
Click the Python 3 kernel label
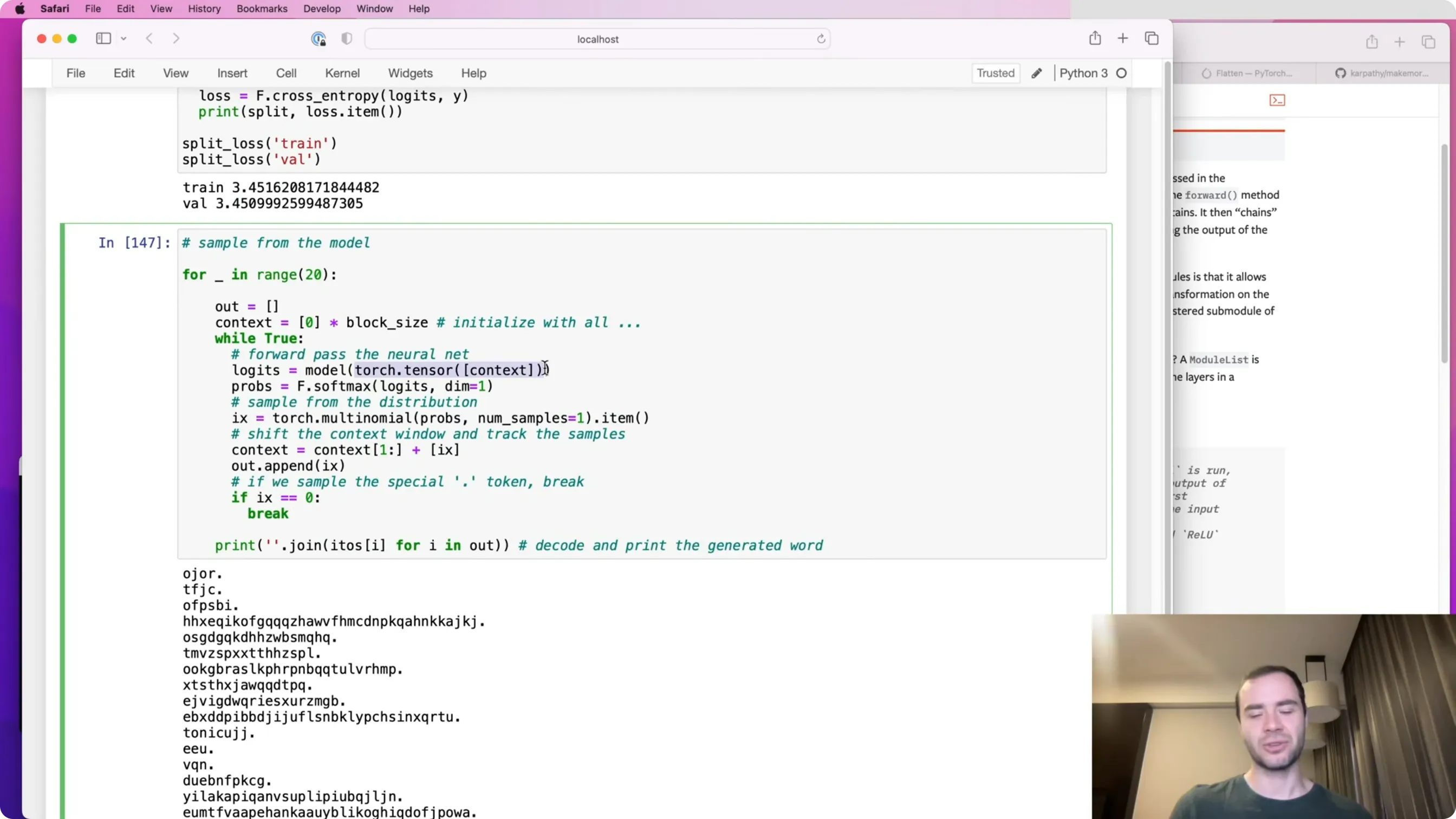[1083, 73]
